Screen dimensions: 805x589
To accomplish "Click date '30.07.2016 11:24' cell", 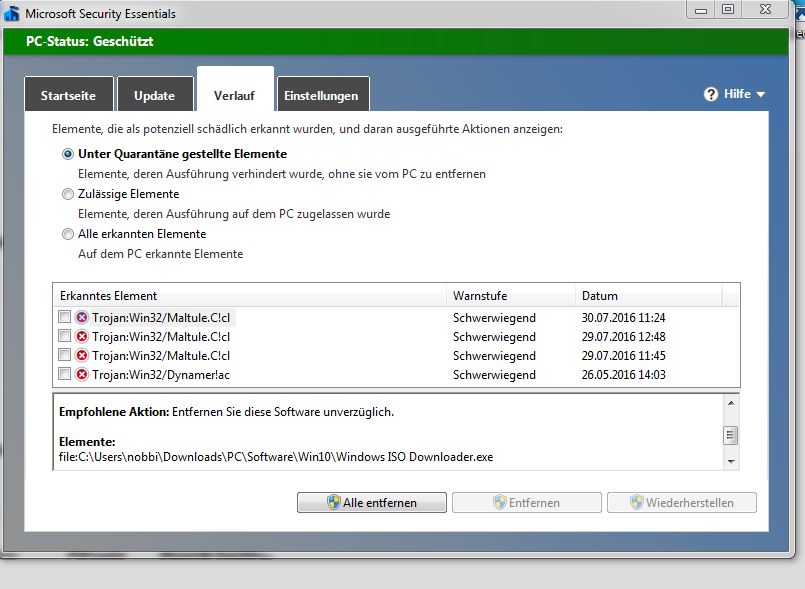I will (623, 318).
